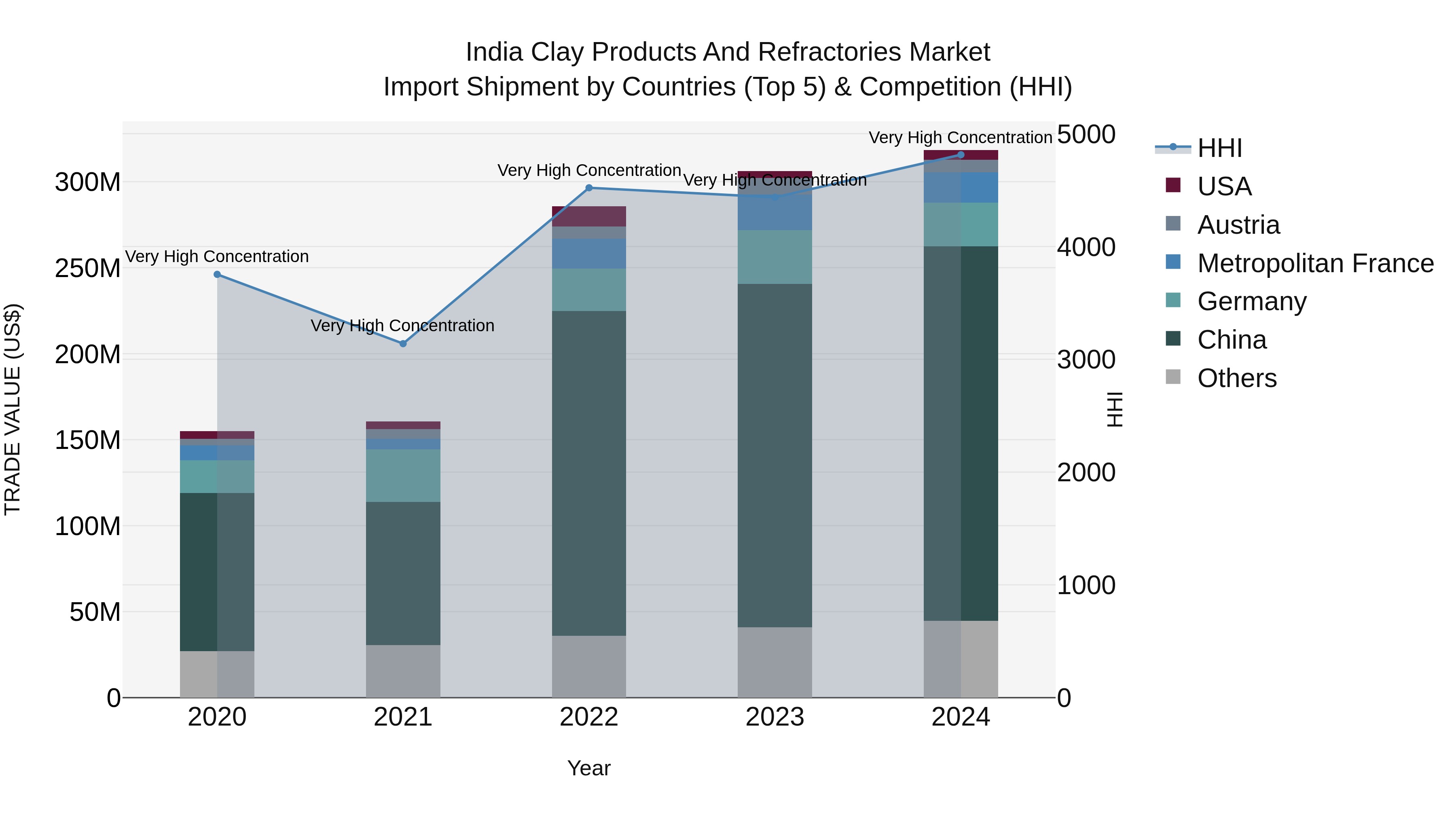
Task: Click the 300M left axis tick
Action: 88,182
